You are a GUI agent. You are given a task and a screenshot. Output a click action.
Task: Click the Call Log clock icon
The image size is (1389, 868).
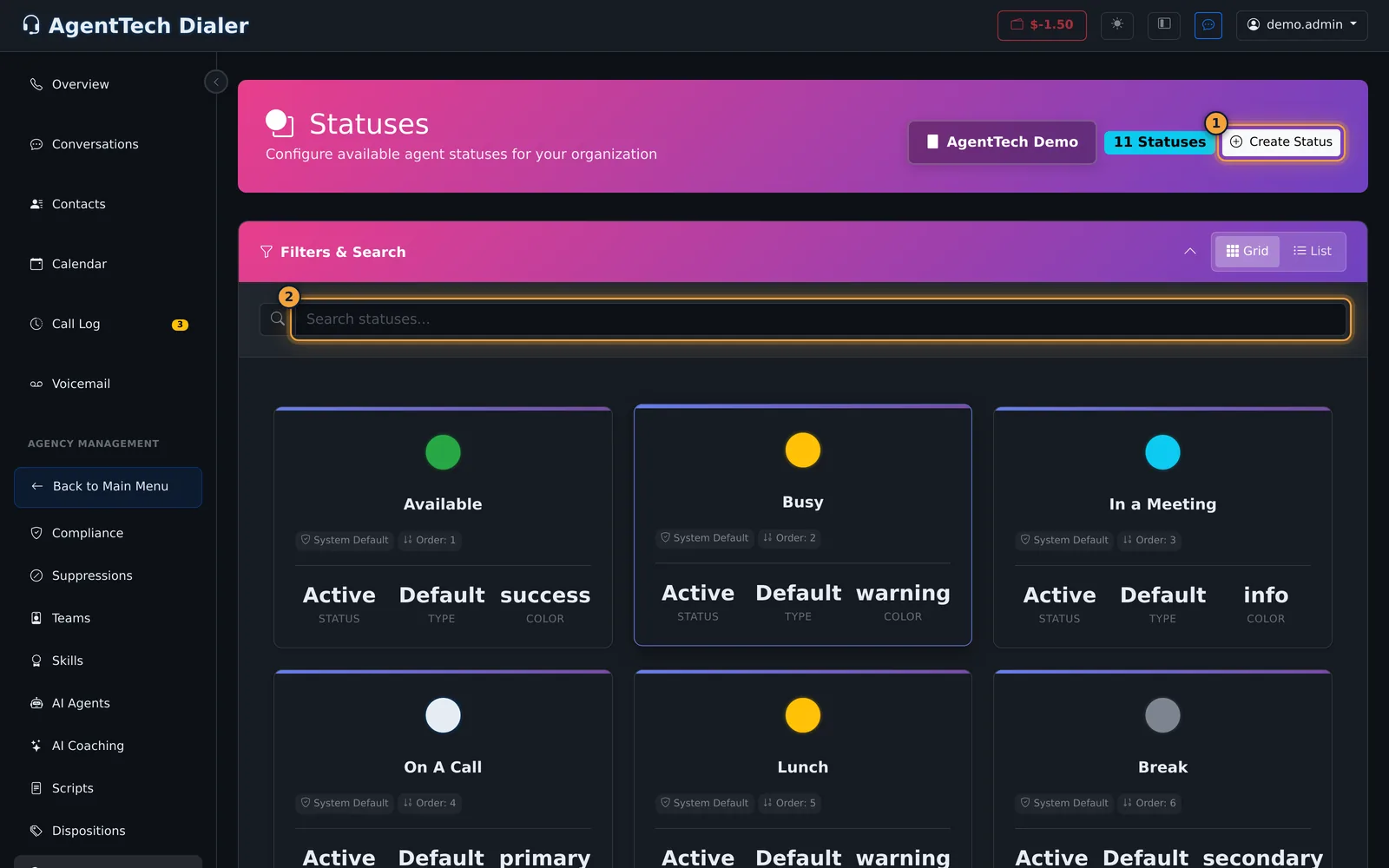point(36,324)
